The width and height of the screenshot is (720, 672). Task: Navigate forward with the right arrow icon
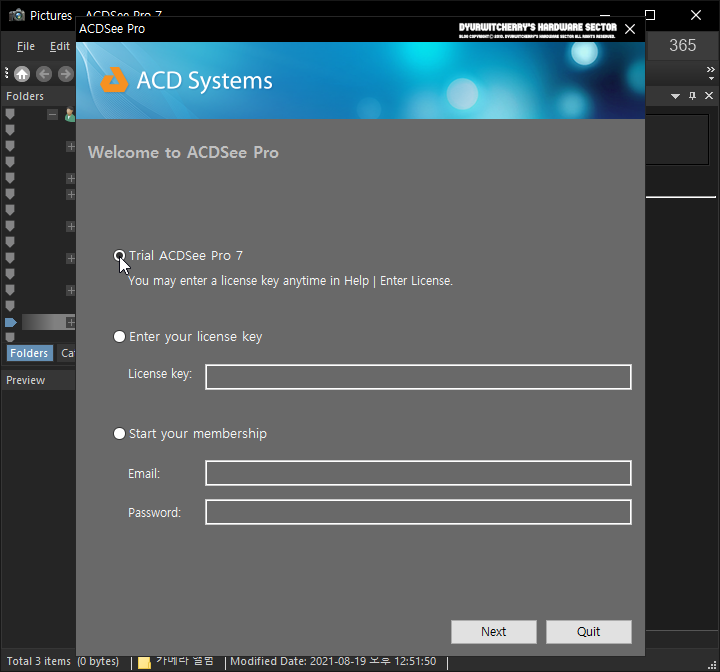66,74
